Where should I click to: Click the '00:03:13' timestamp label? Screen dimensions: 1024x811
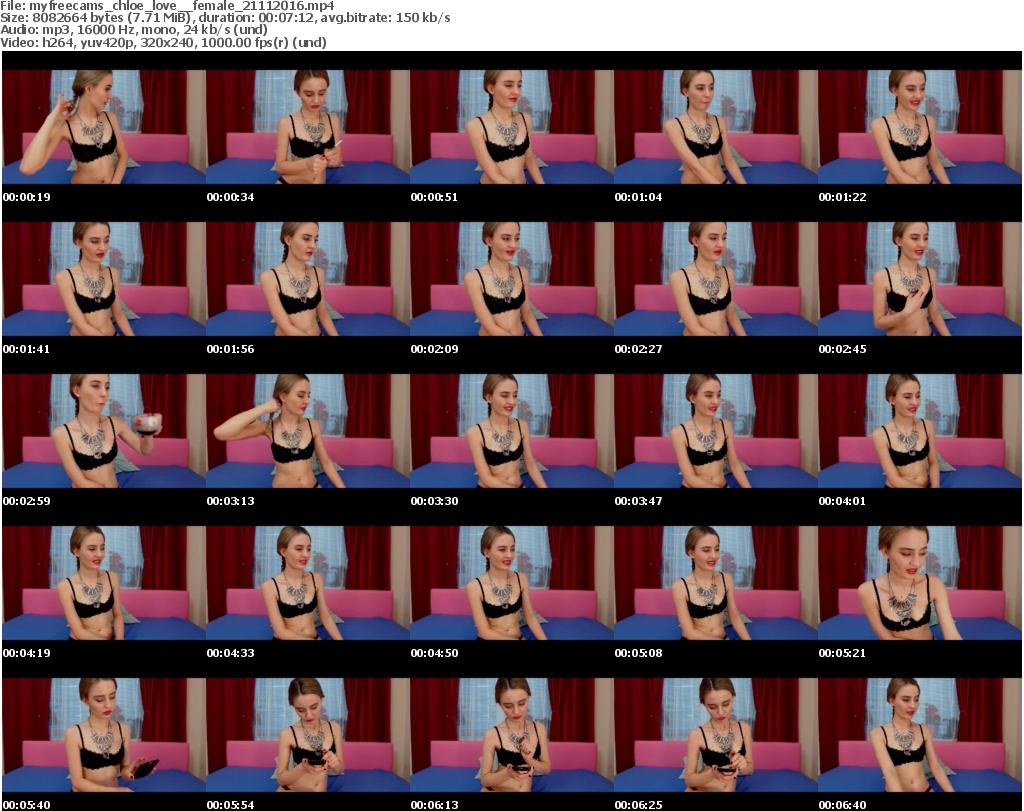coord(231,501)
